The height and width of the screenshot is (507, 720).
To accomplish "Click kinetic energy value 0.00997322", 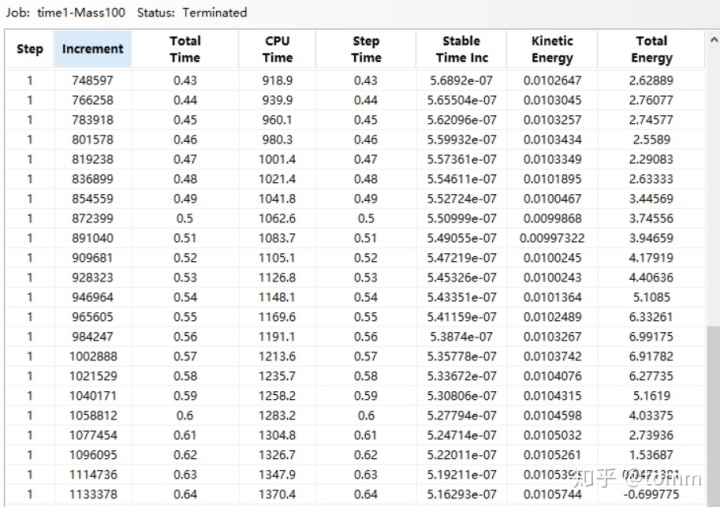I will [x=552, y=238].
